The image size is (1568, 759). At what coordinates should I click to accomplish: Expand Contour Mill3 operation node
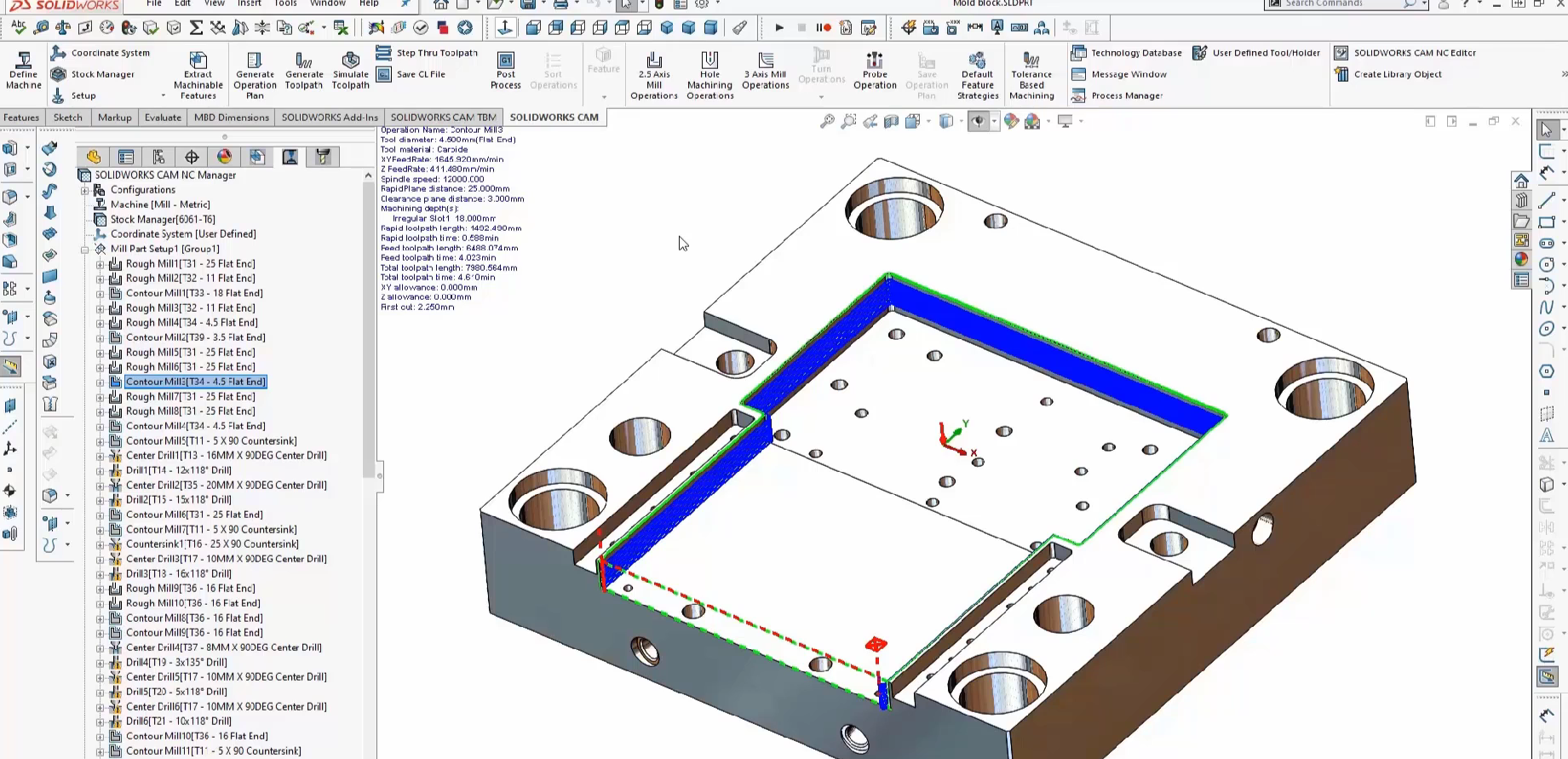pyautogui.click(x=101, y=382)
